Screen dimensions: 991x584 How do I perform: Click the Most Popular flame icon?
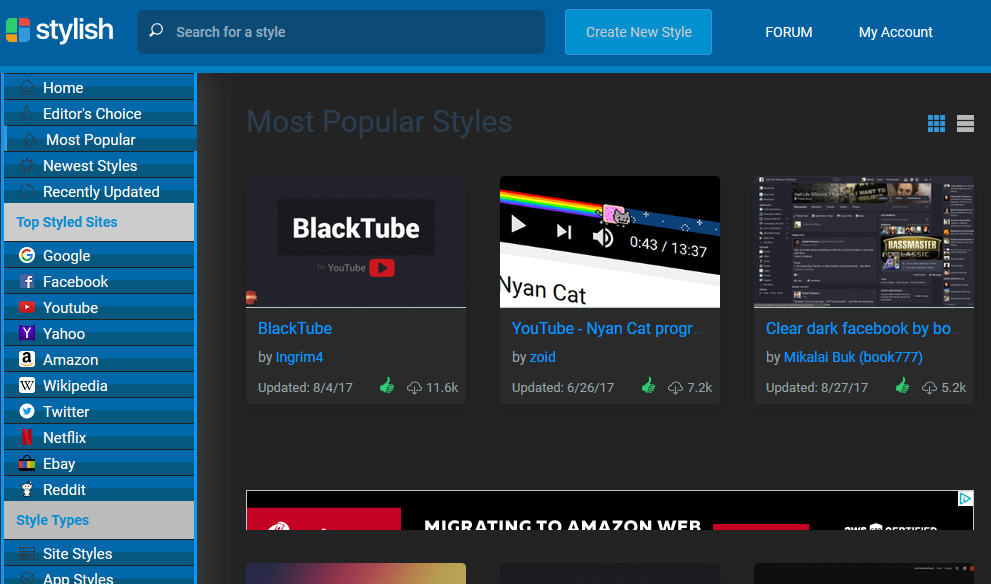click(x=30, y=139)
